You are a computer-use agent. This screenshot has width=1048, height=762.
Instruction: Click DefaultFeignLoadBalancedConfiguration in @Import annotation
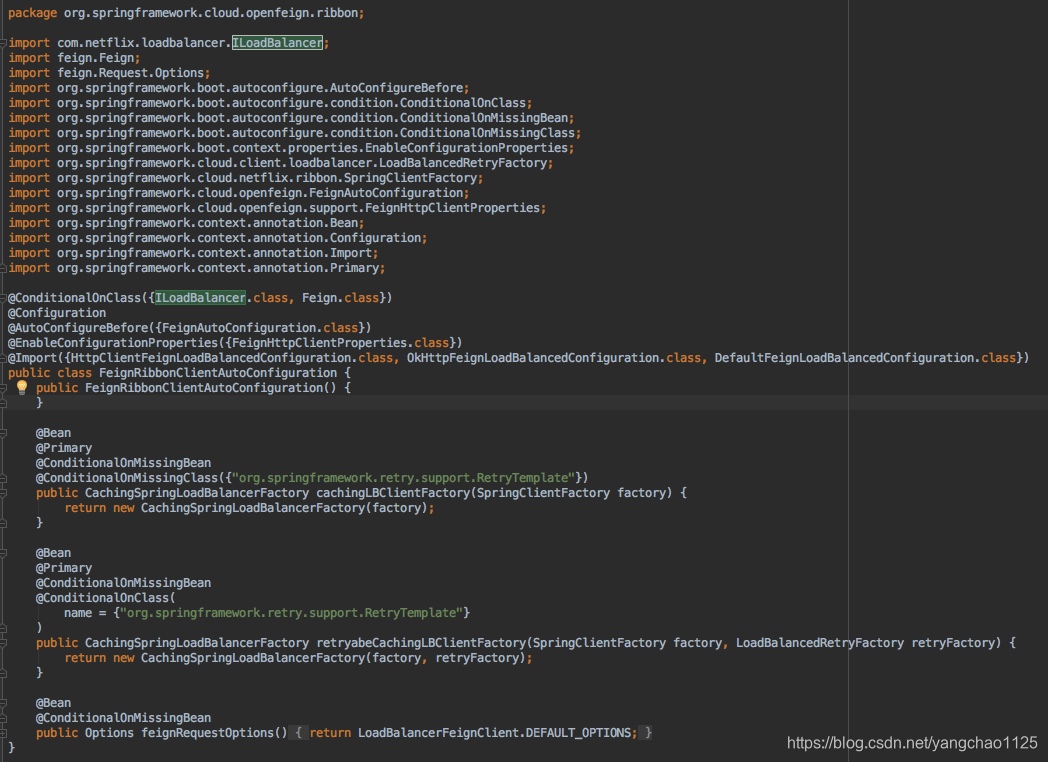point(844,358)
